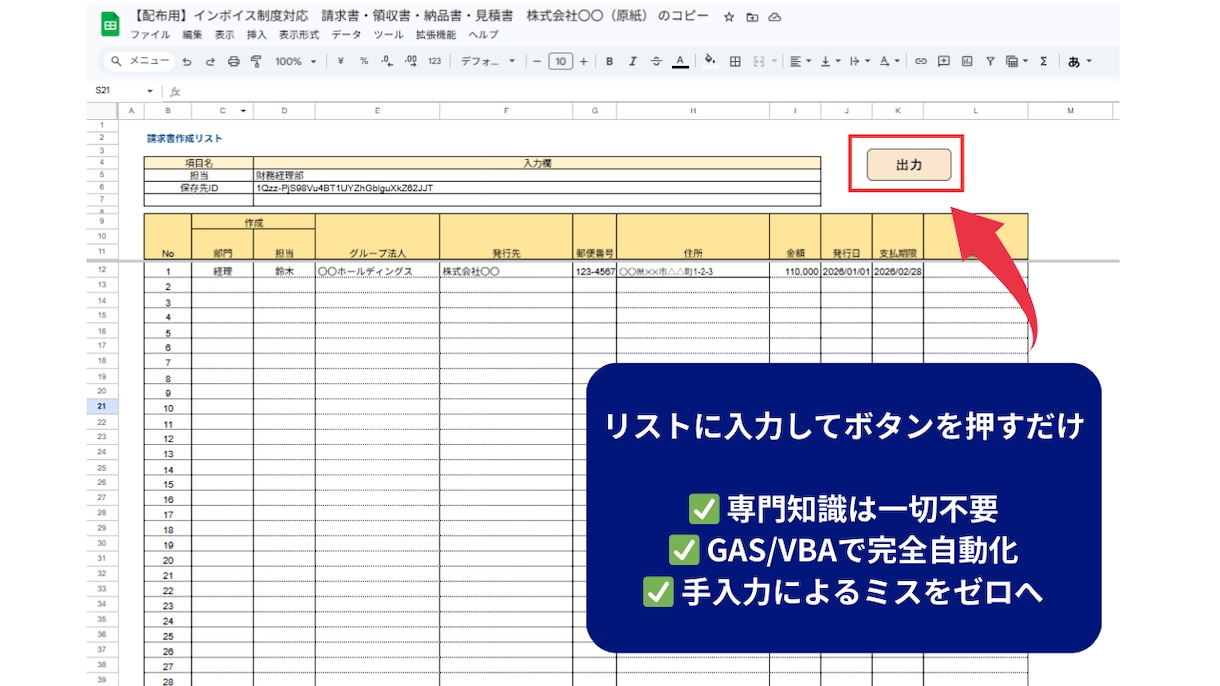Image resolution: width=1220 pixels, height=686 pixels.
Task: Select cell containing 財務経理部
Action: [x=537, y=175]
